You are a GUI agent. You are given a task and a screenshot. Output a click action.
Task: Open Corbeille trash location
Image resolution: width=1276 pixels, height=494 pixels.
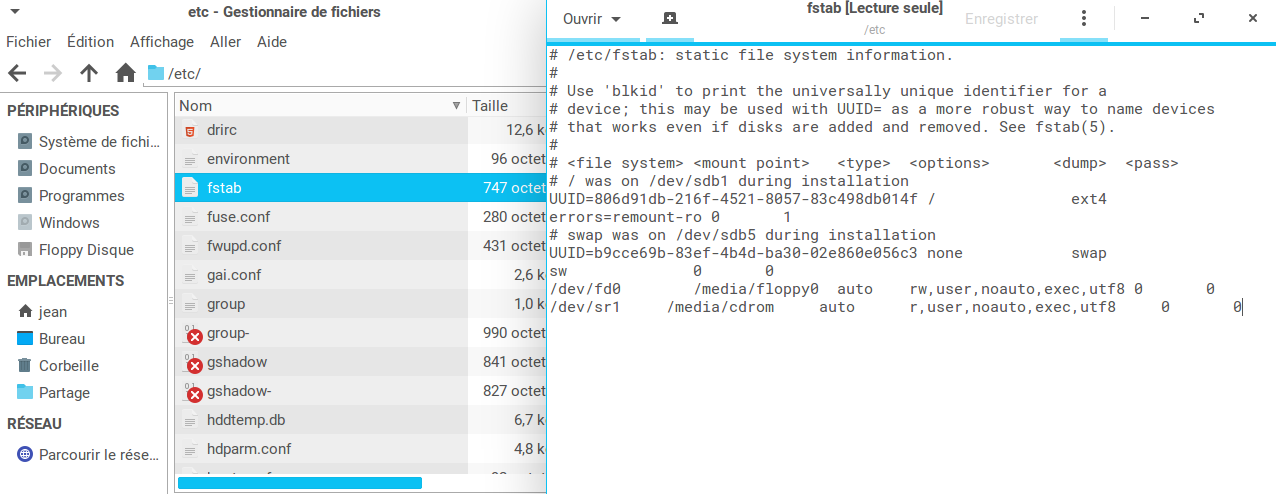coord(68,366)
